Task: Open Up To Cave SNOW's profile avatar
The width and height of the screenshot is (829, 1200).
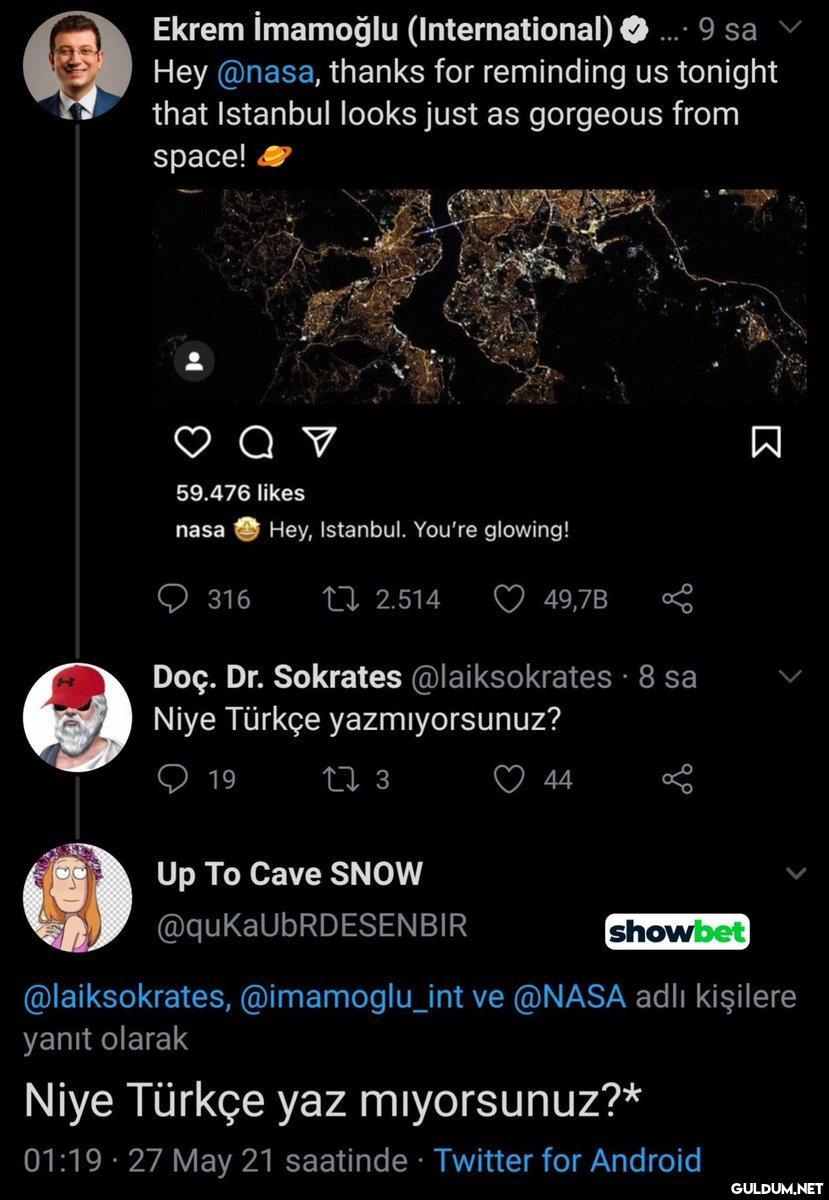Action: (x=77, y=897)
